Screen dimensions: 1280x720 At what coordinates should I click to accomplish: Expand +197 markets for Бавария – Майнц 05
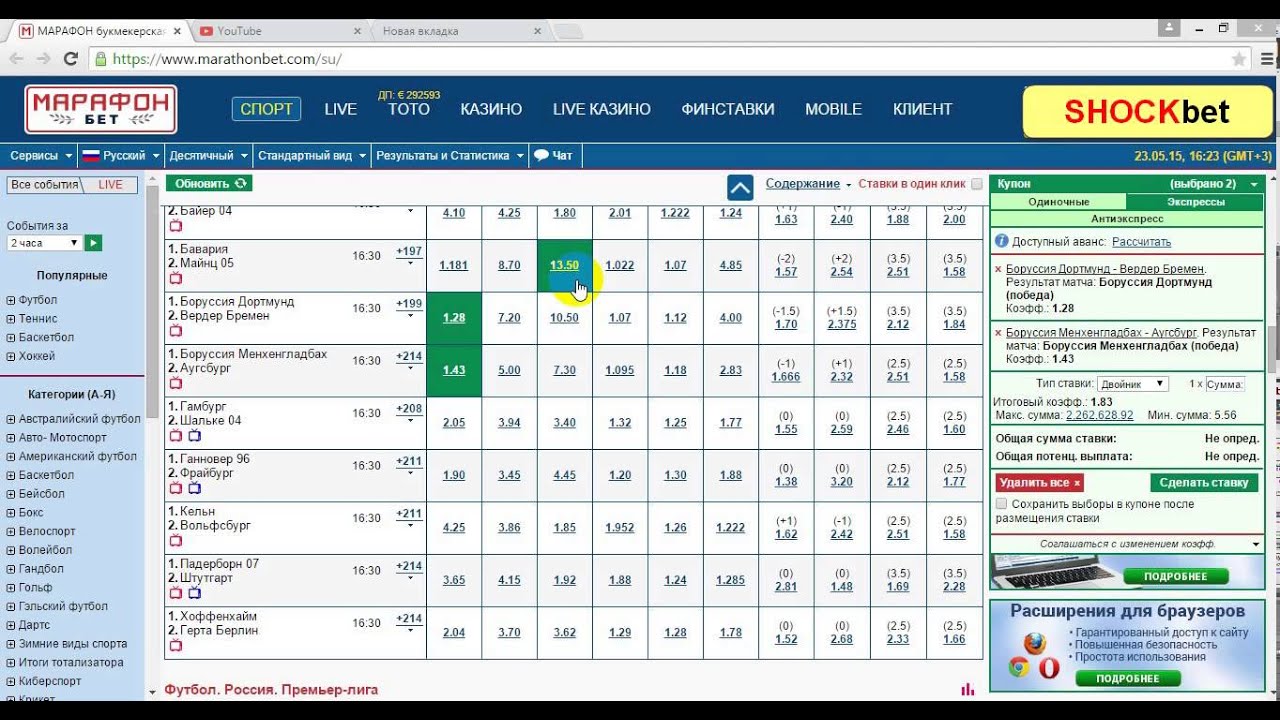pos(409,255)
